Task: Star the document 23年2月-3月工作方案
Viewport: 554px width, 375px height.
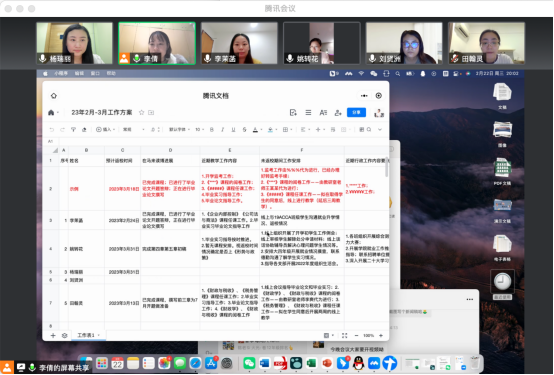Action: (141, 112)
